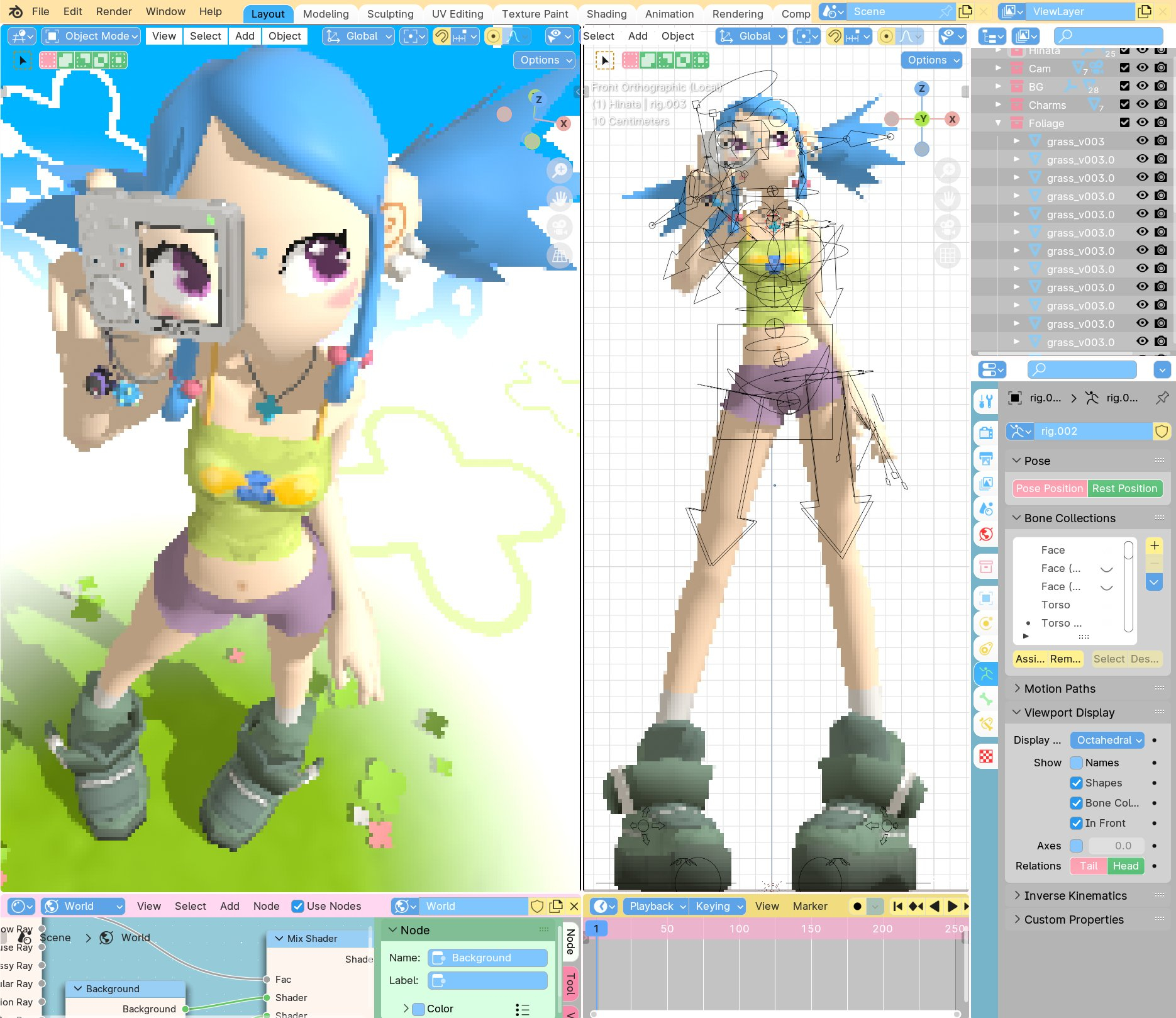Click the Rest Position button

[x=1124, y=488]
